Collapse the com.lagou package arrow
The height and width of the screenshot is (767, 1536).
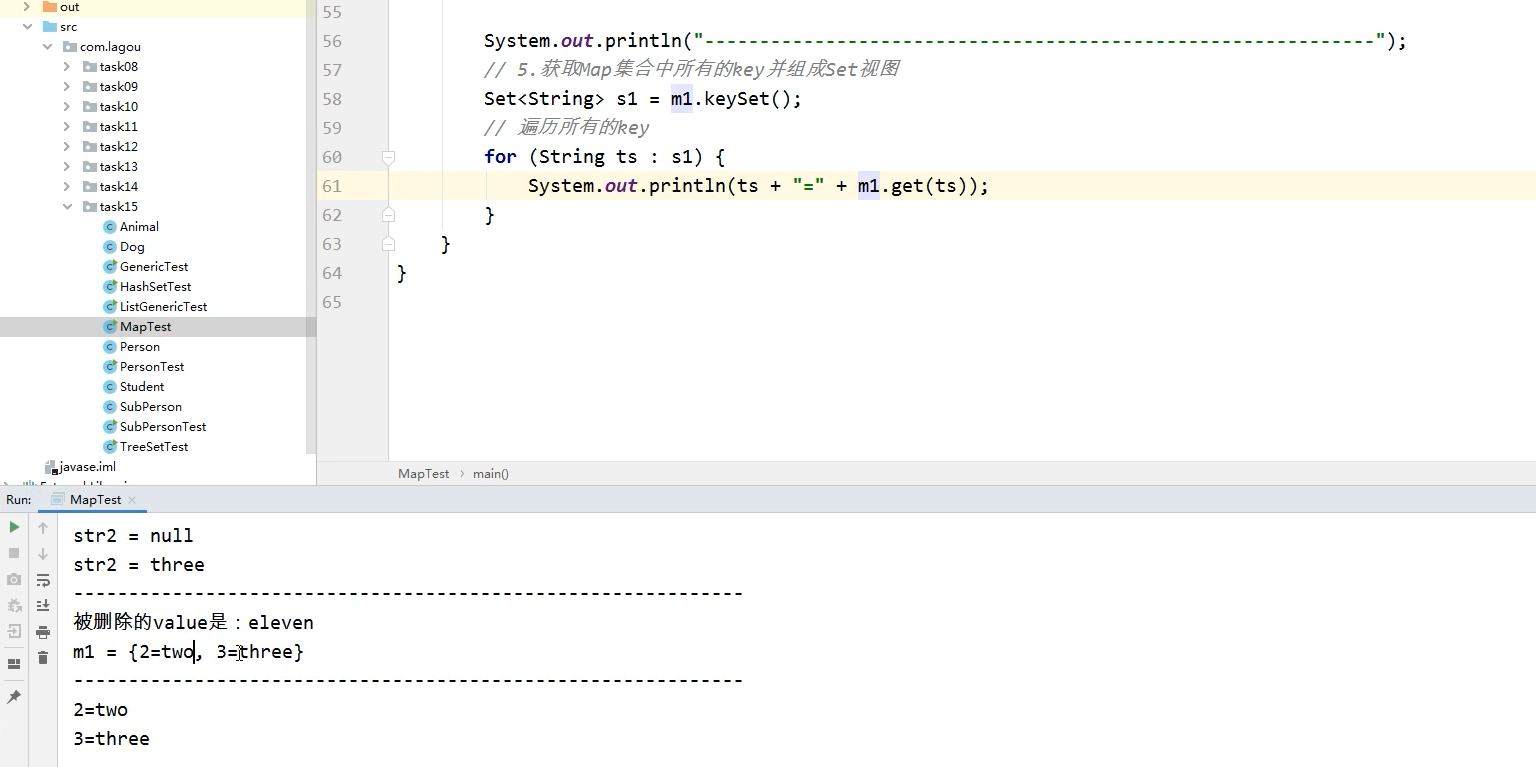pyautogui.click(x=47, y=47)
